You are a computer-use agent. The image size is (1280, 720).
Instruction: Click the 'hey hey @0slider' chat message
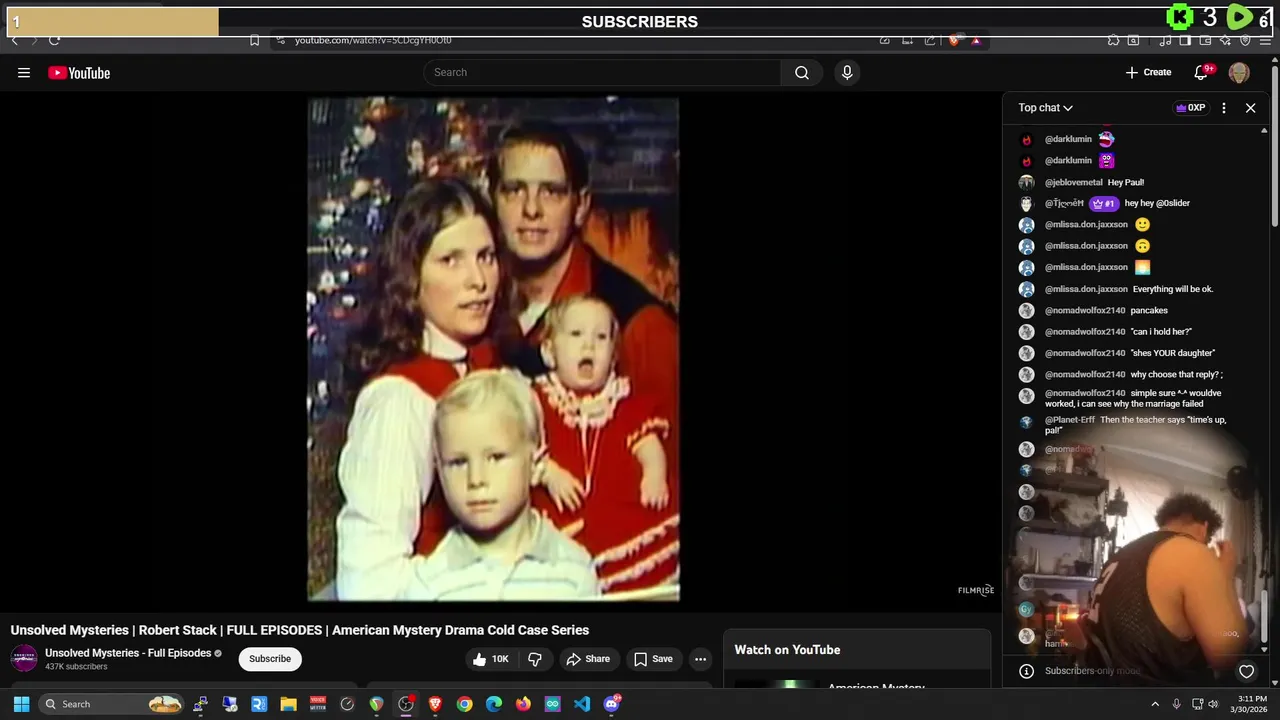pos(1157,204)
